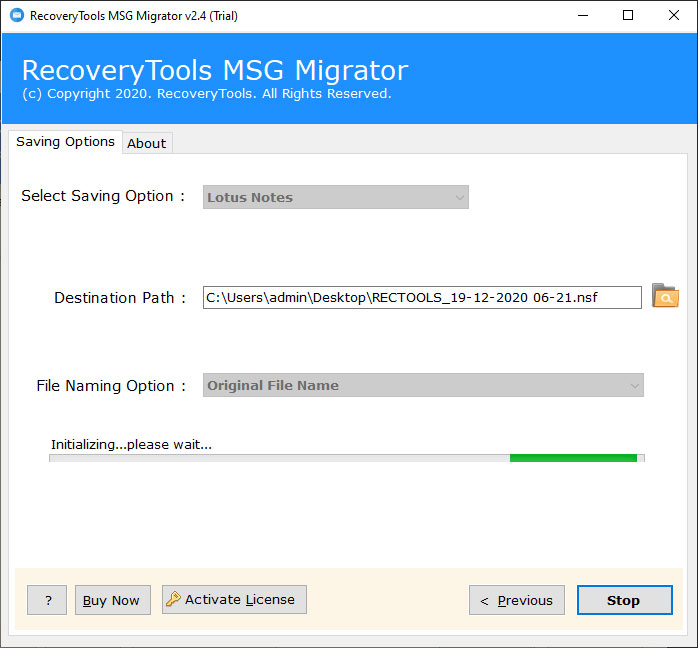
Task: Go back with the Previous button
Action: [517, 600]
